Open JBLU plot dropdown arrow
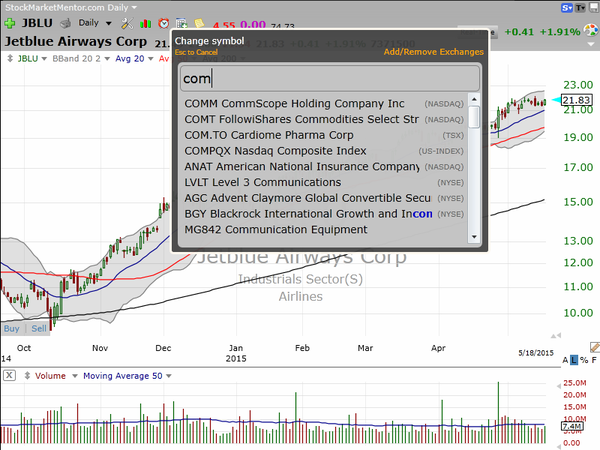The height and width of the screenshot is (450, 600). coord(44,59)
